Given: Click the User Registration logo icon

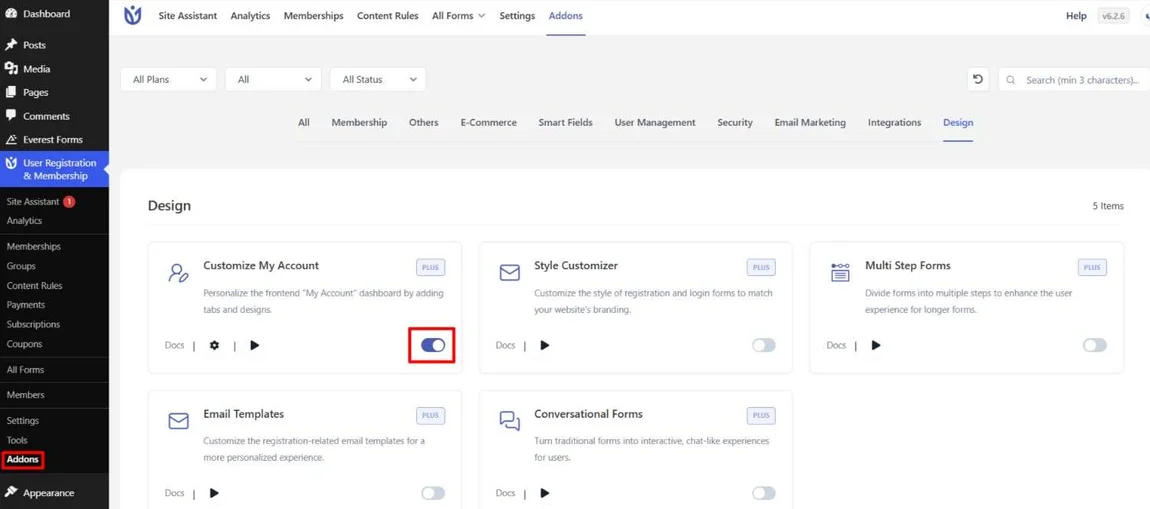Looking at the screenshot, I should [133, 15].
